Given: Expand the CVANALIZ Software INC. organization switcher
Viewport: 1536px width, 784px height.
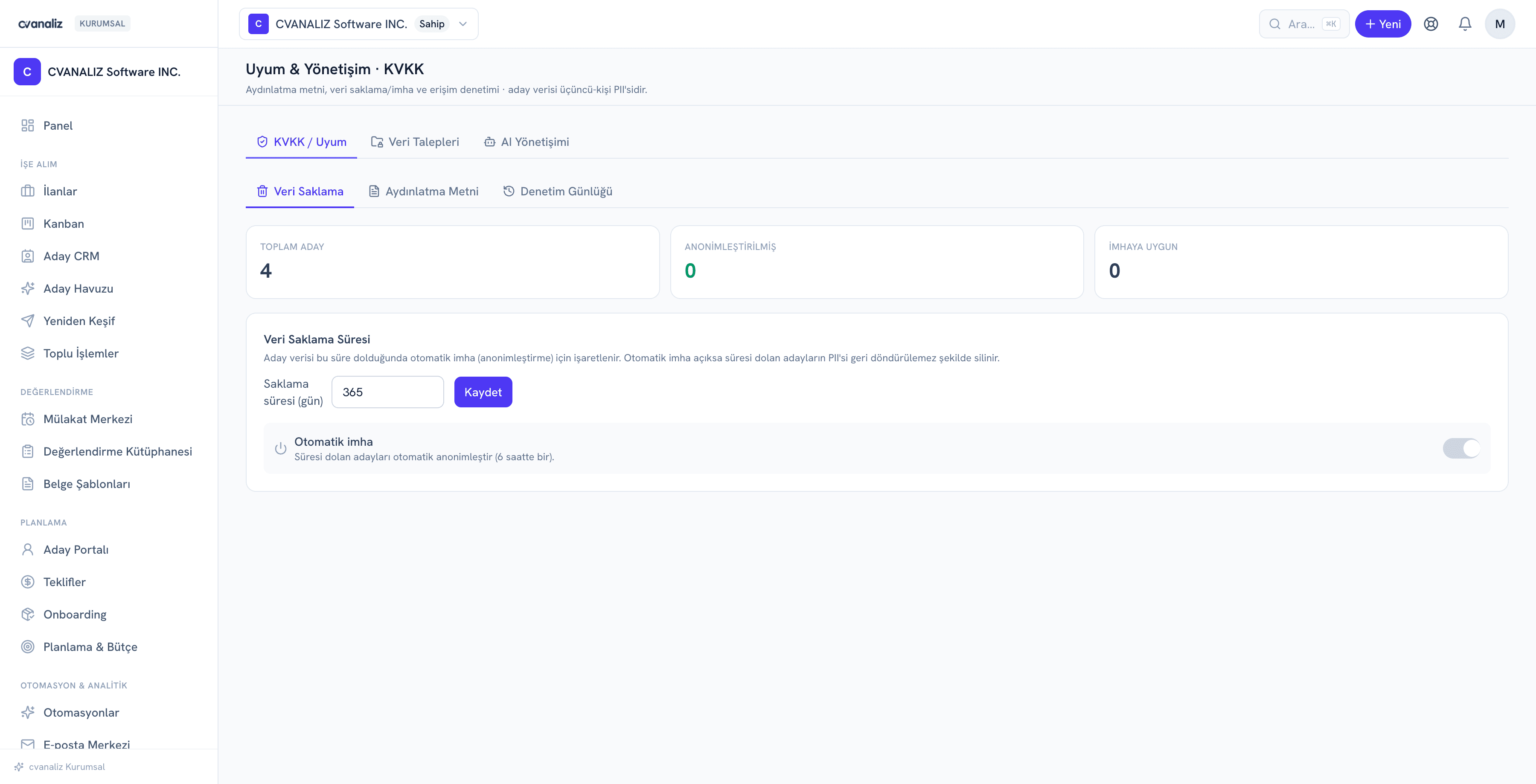Looking at the screenshot, I should [358, 24].
